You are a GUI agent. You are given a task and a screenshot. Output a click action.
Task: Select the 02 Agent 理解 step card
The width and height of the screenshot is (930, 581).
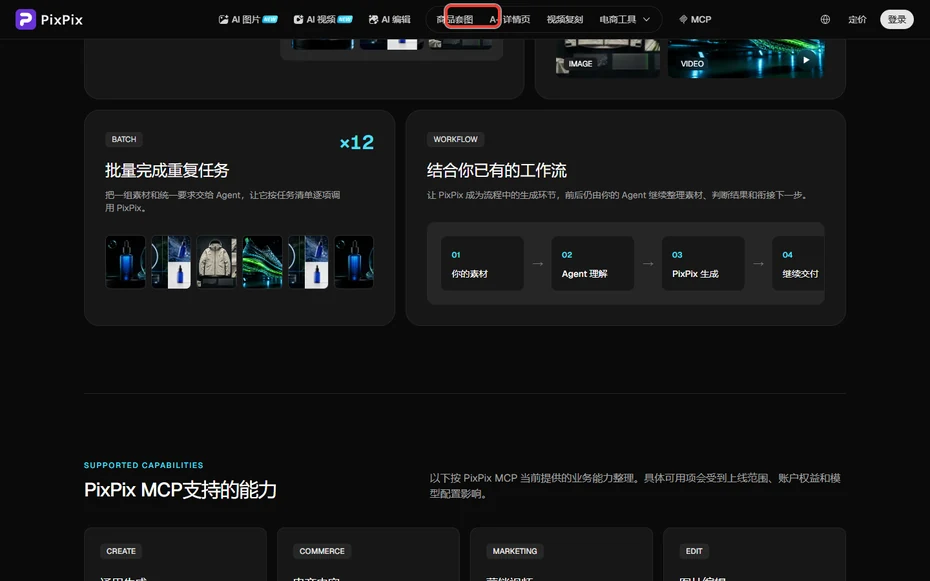pos(593,263)
